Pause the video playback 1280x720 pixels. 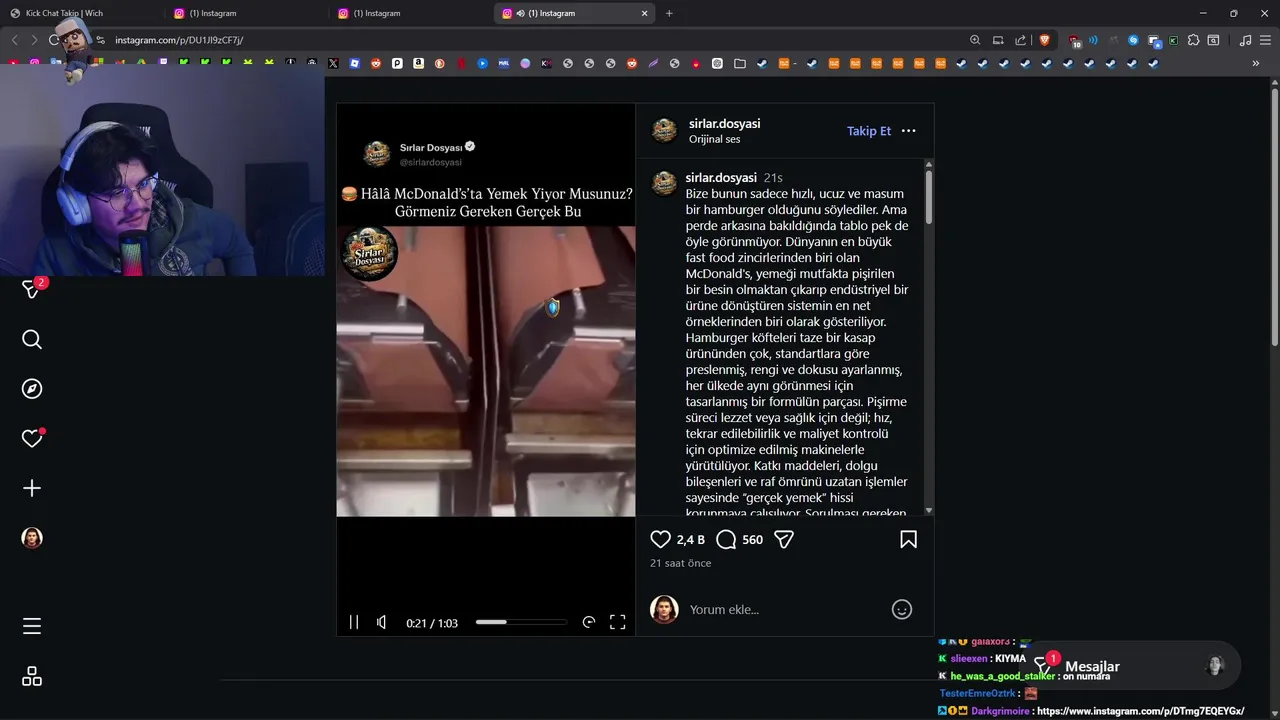click(353, 622)
